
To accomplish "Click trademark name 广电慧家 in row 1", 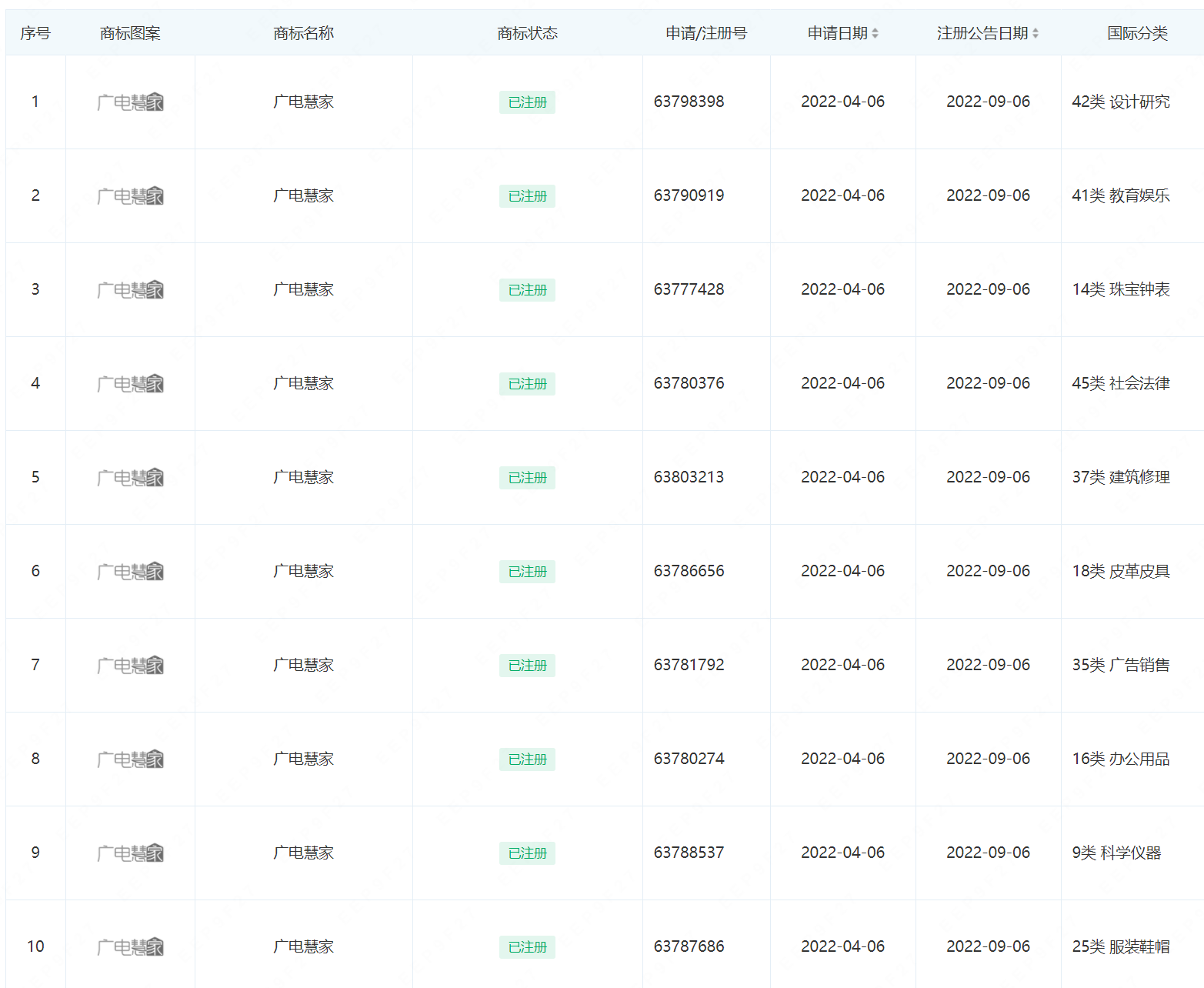I will click(x=304, y=102).
